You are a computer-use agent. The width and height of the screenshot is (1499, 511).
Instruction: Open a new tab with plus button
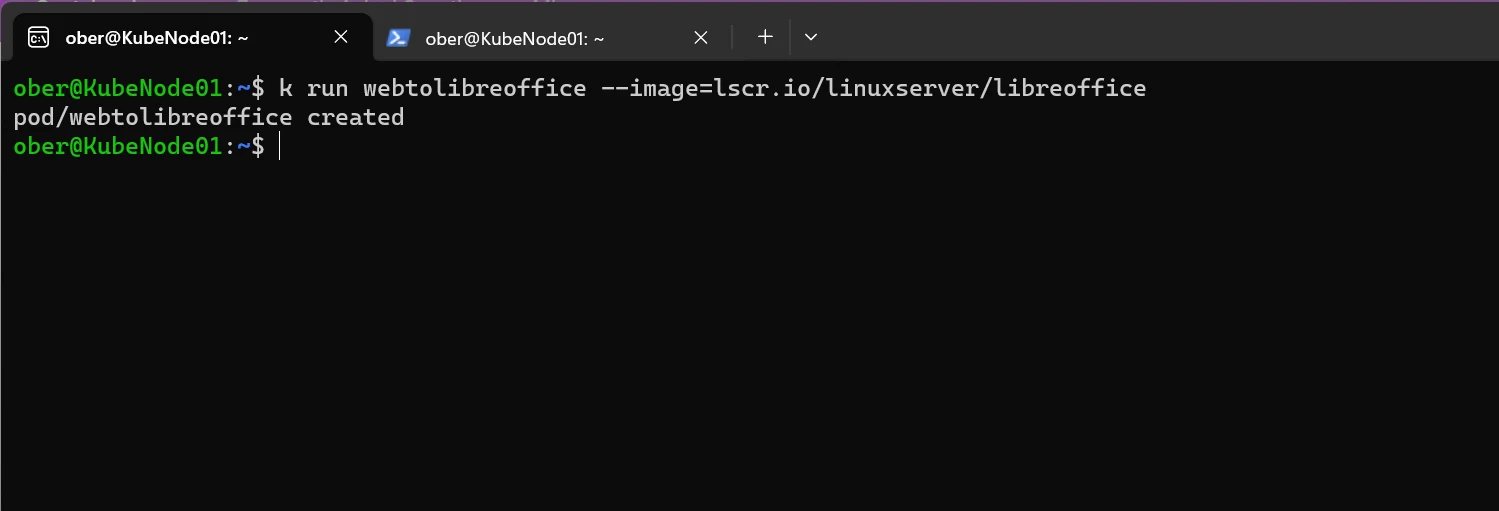765,37
